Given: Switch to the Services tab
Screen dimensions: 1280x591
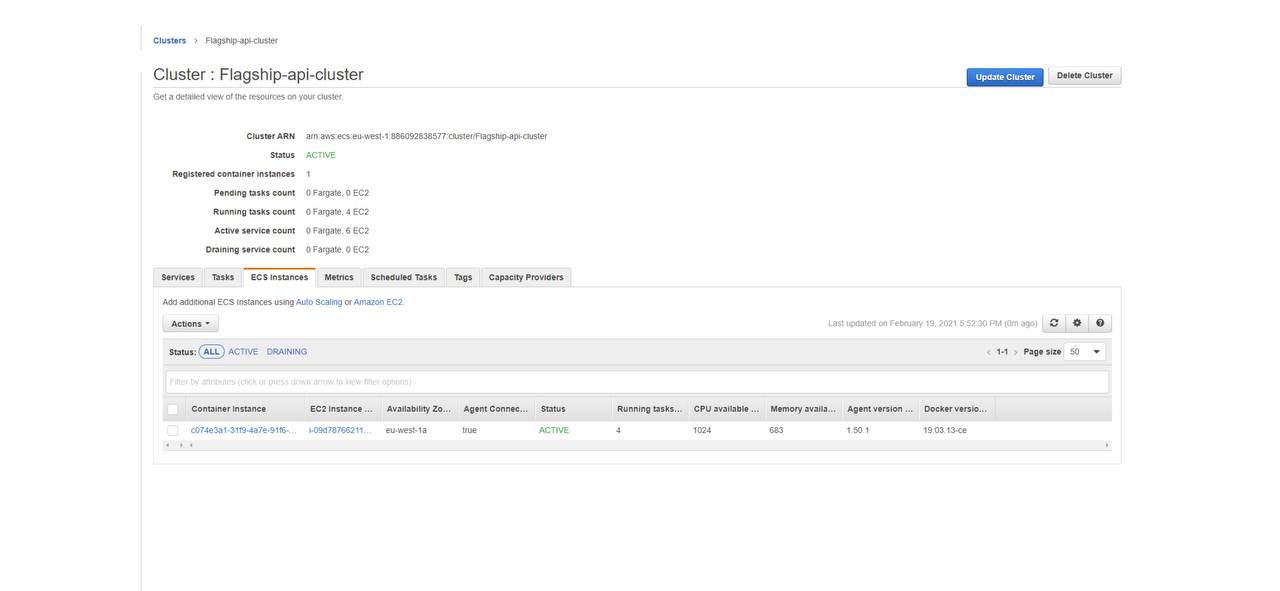Looking at the screenshot, I should 178,277.
